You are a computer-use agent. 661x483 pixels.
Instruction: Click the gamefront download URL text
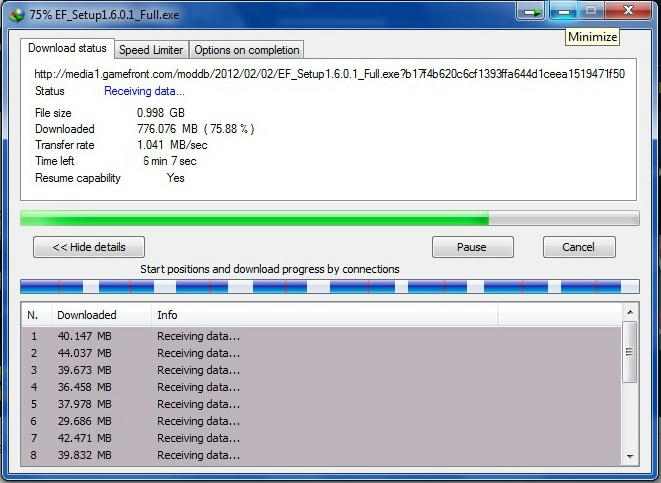[329, 75]
